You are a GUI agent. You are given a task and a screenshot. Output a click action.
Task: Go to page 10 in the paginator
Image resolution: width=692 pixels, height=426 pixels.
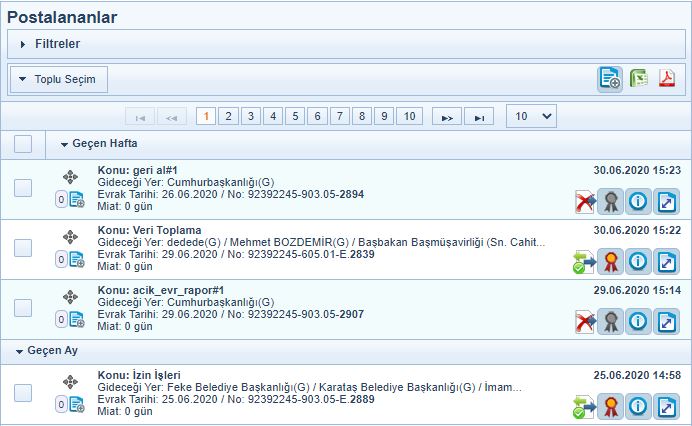tap(408, 116)
